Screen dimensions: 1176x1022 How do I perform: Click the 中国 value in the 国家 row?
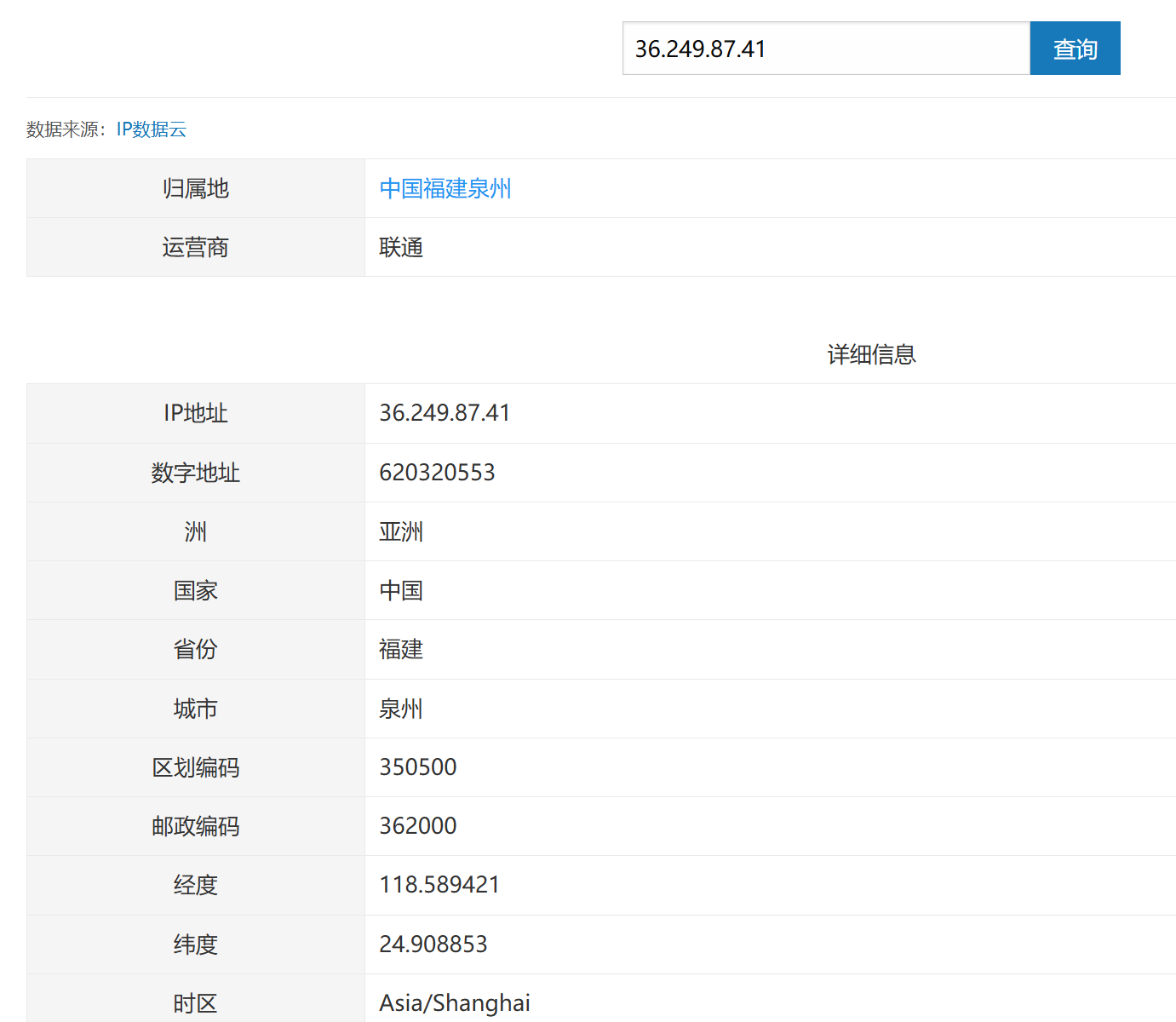click(x=401, y=590)
